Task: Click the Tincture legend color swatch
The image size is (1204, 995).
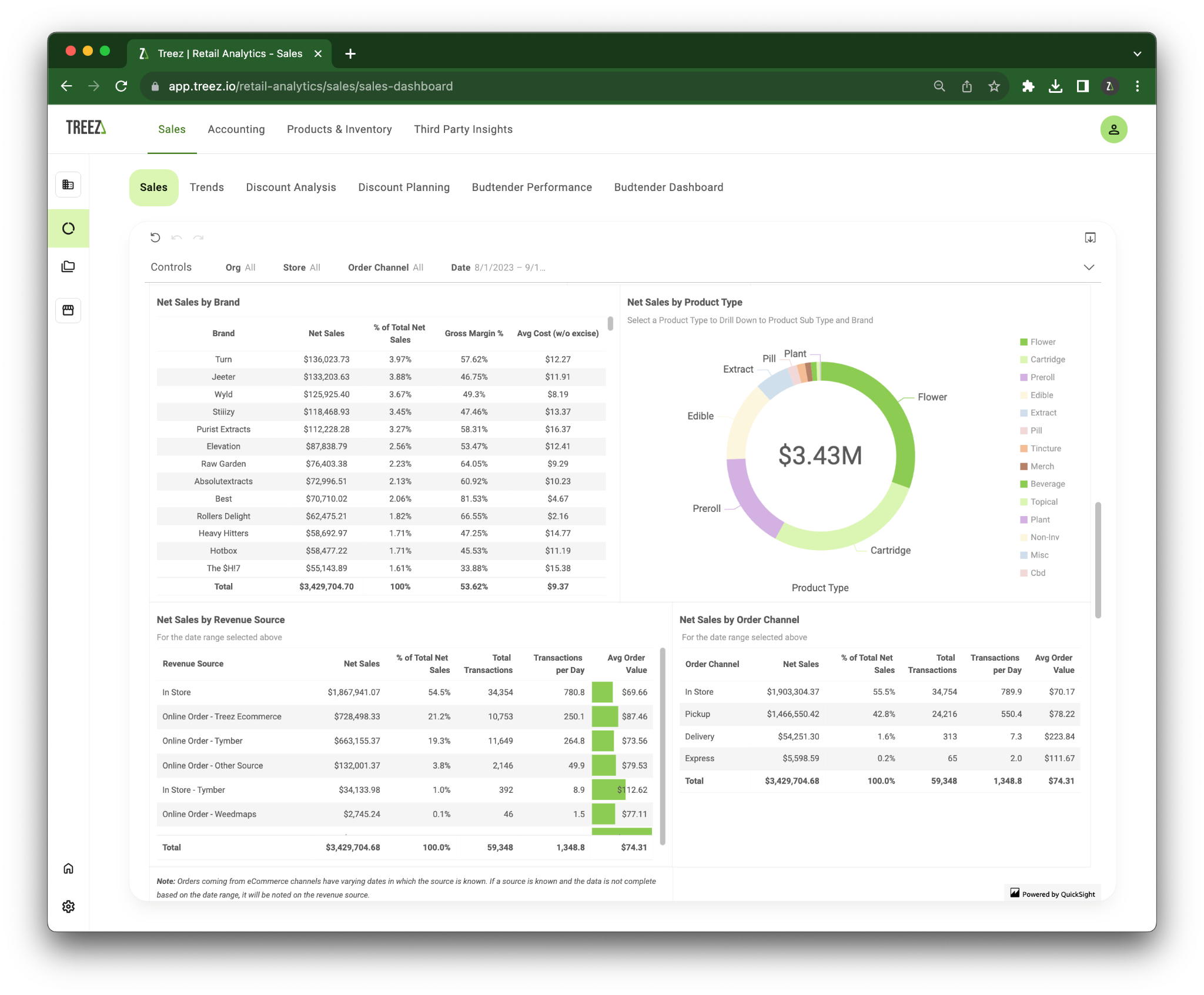Action: (1024, 448)
